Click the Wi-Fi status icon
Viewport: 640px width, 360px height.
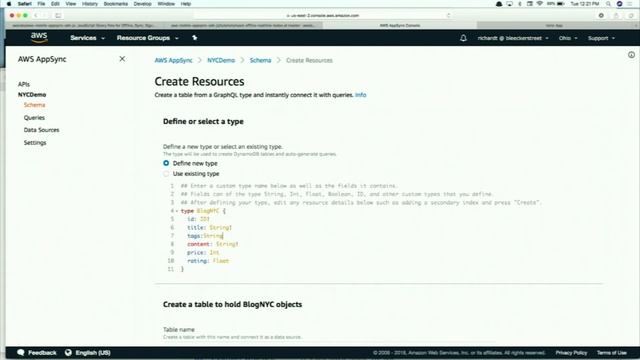[x=540, y=4]
